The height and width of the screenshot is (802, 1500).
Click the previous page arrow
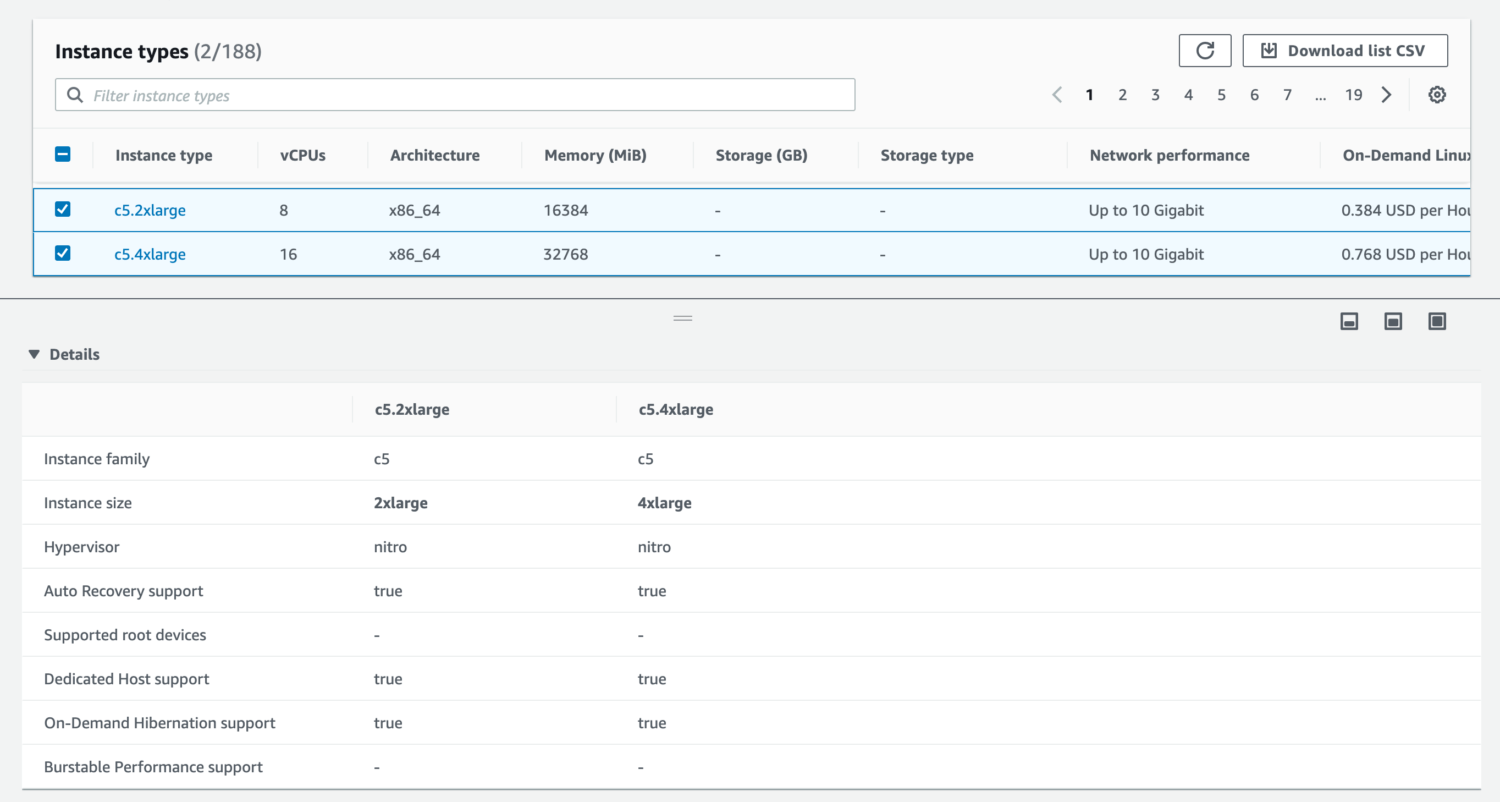[1057, 95]
